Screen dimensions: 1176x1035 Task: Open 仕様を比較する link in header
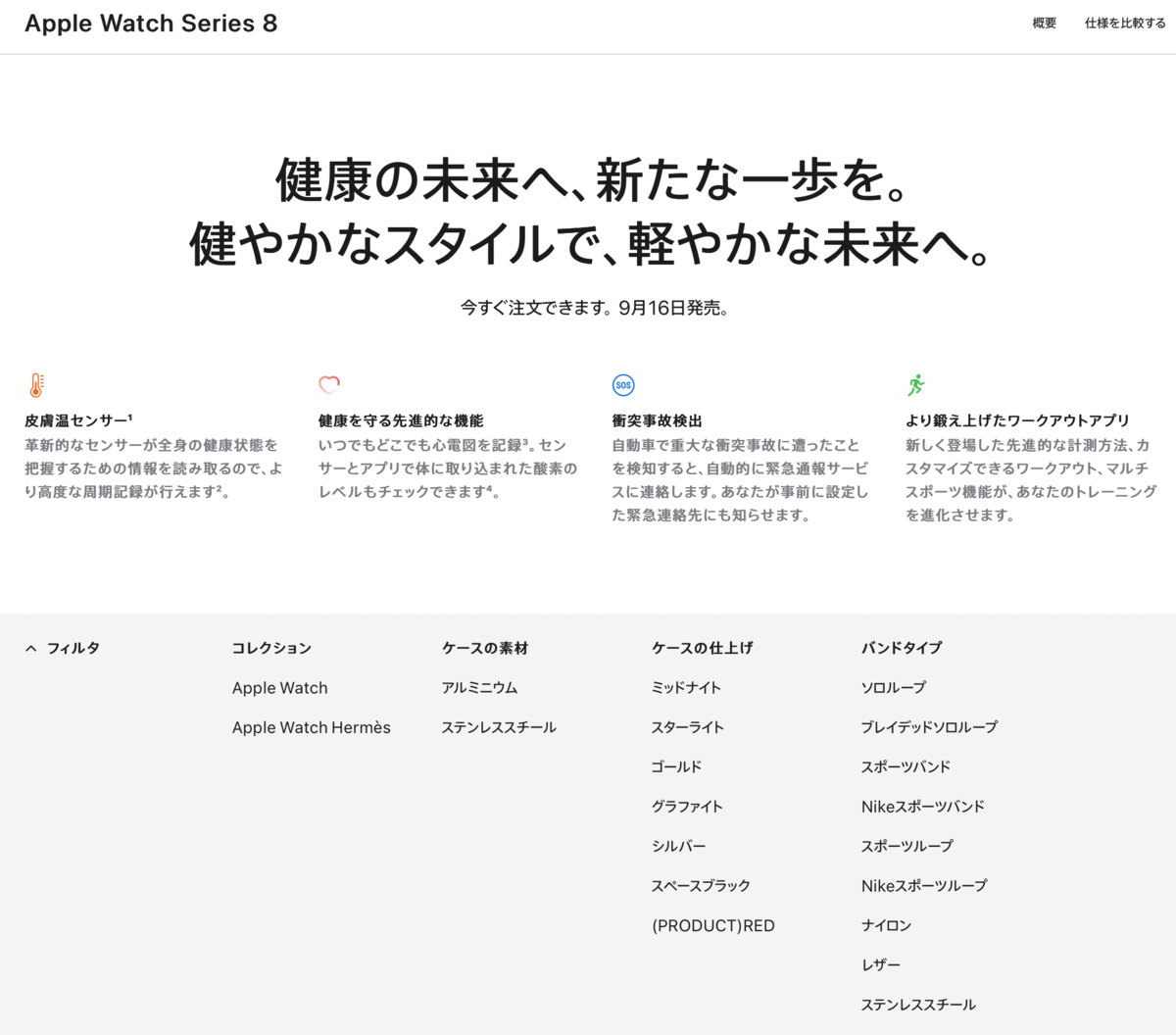coord(1125,23)
